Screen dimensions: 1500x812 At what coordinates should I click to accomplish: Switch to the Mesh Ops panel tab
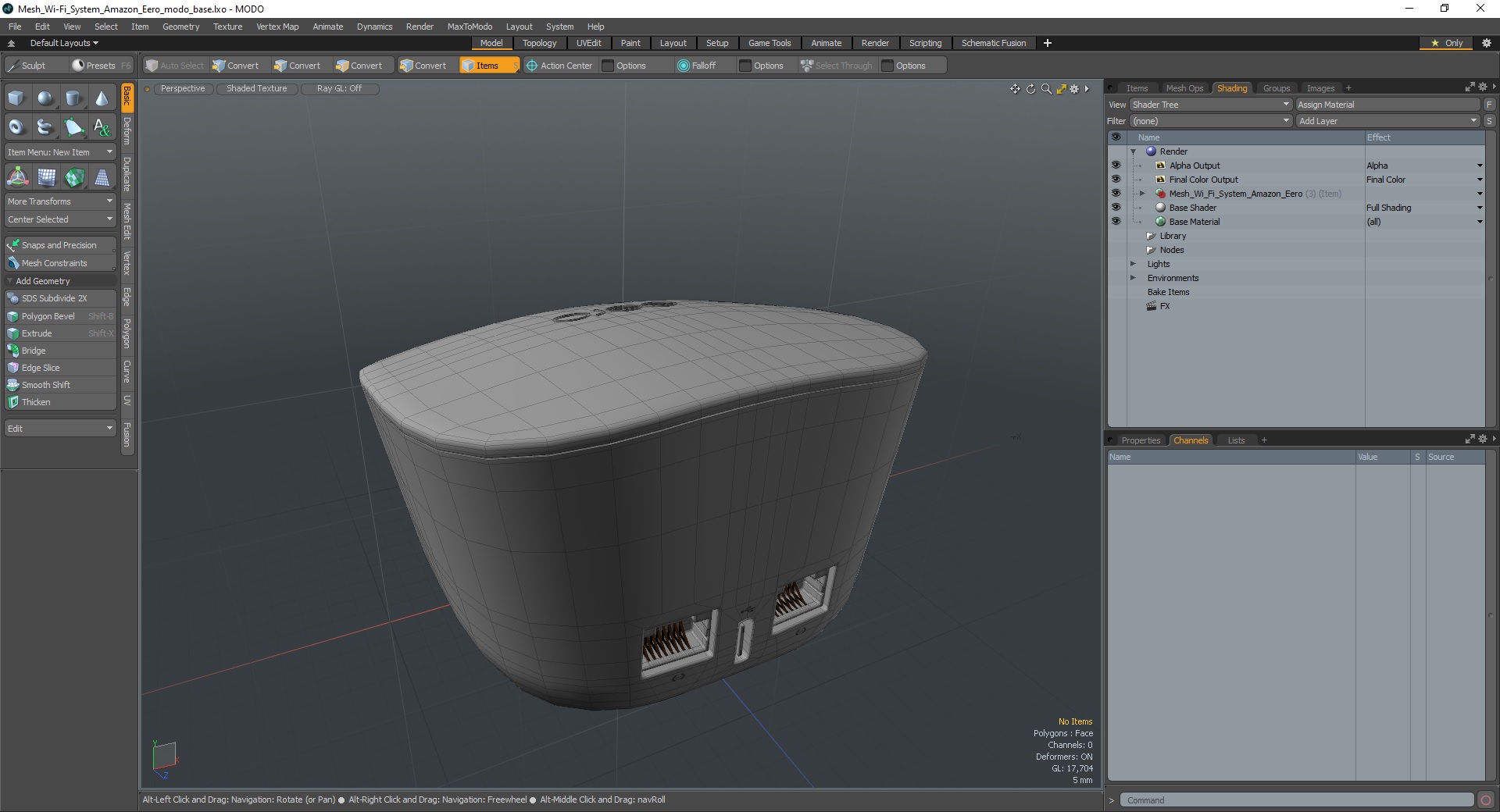(1184, 88)
